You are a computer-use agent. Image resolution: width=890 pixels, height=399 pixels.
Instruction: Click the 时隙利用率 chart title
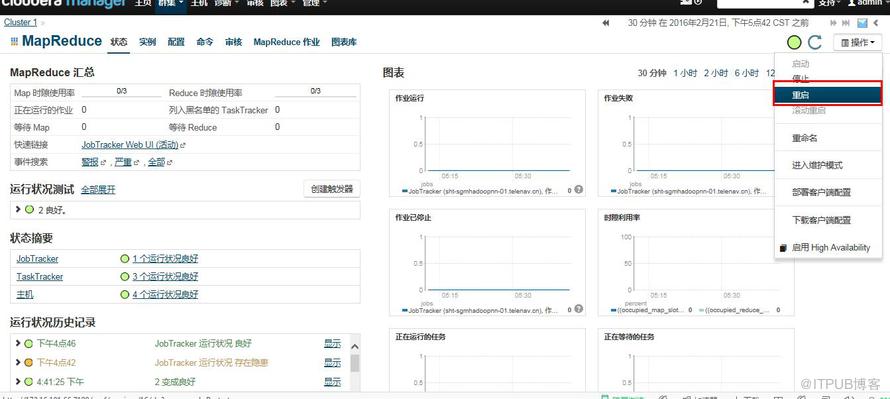(x=623, y=217)
